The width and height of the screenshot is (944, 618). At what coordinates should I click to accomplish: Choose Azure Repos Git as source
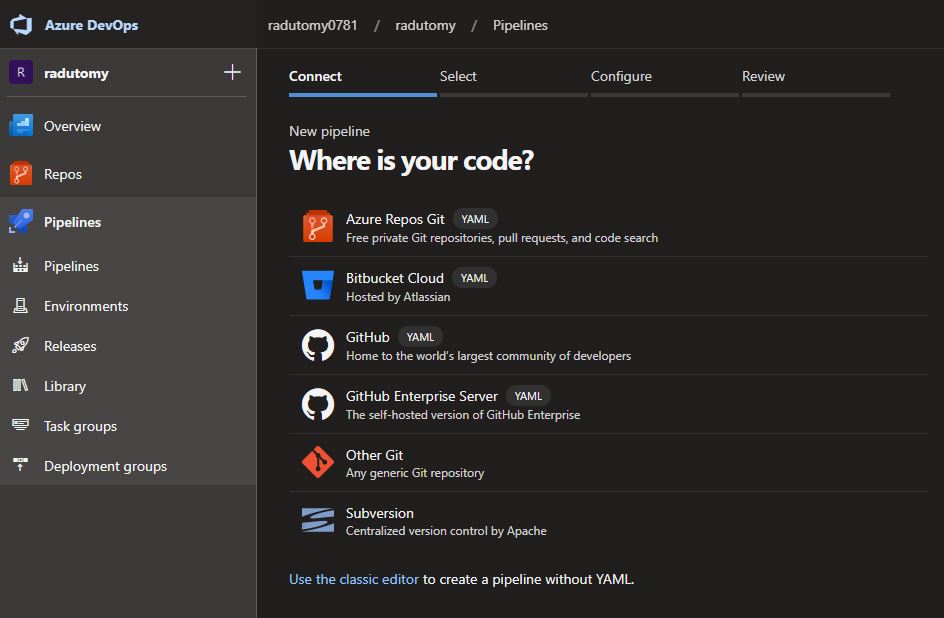point(608,227)
